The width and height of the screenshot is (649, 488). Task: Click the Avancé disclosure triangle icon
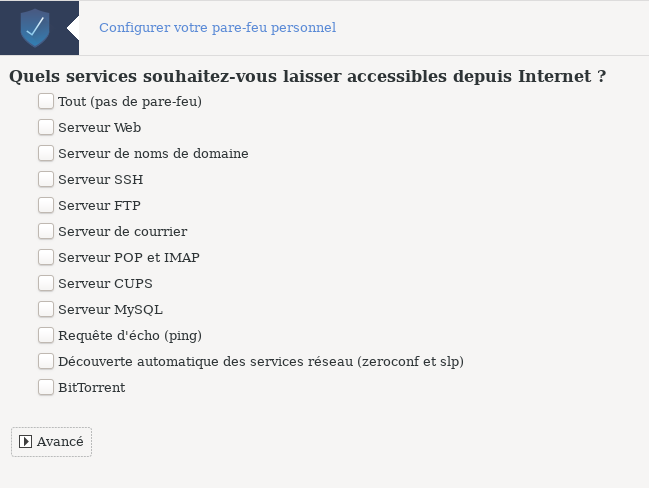(x=25, y=442)
